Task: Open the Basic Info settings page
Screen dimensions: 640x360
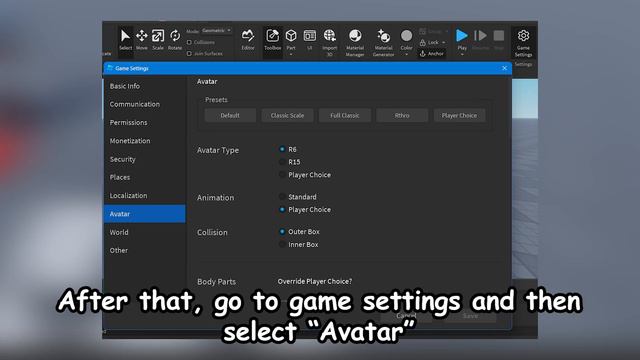Action: coord(144,86)
